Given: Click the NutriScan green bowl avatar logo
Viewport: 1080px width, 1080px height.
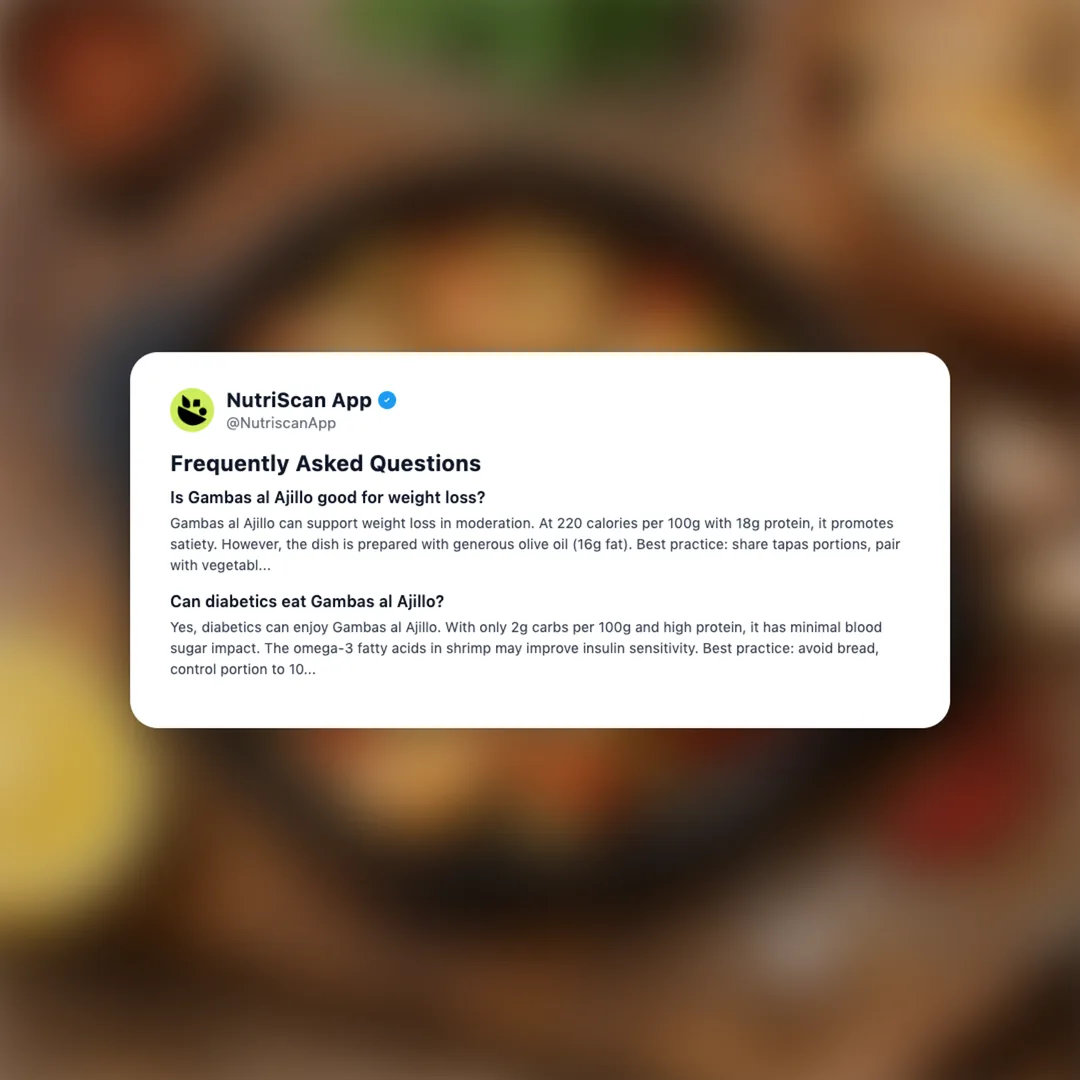Looking at the screenshot, I should tap(192, 410).
